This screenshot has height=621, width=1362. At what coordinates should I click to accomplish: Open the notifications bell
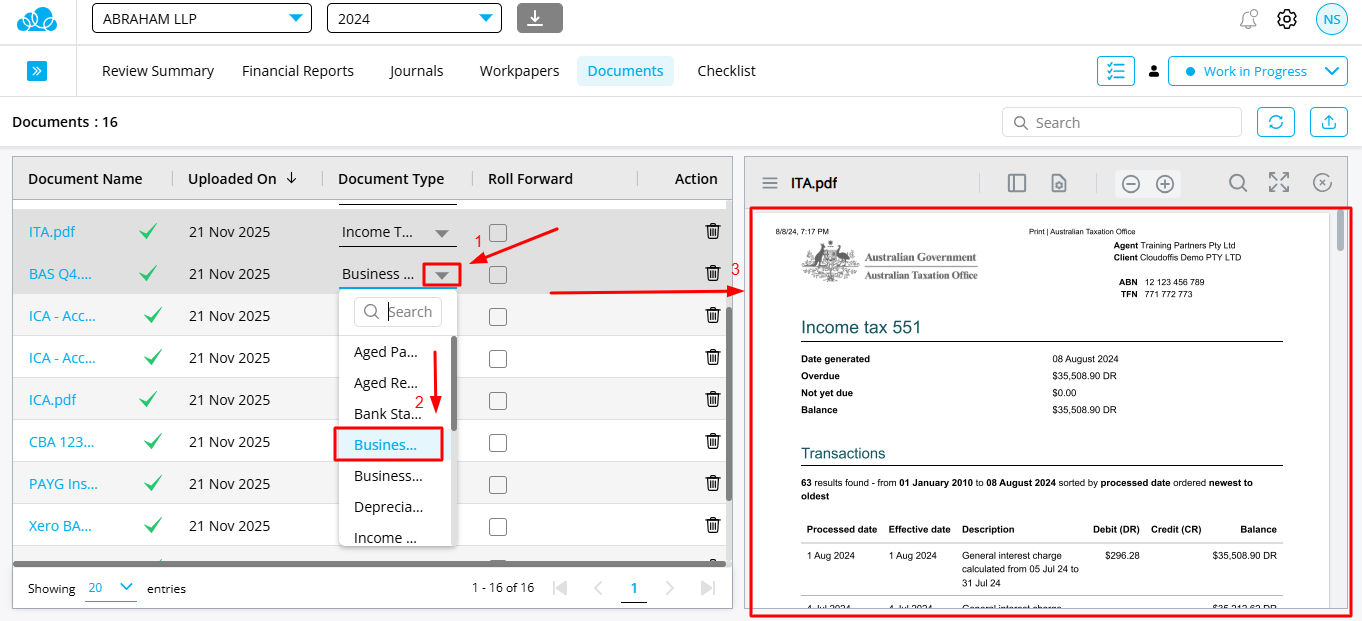(1248, 19)
